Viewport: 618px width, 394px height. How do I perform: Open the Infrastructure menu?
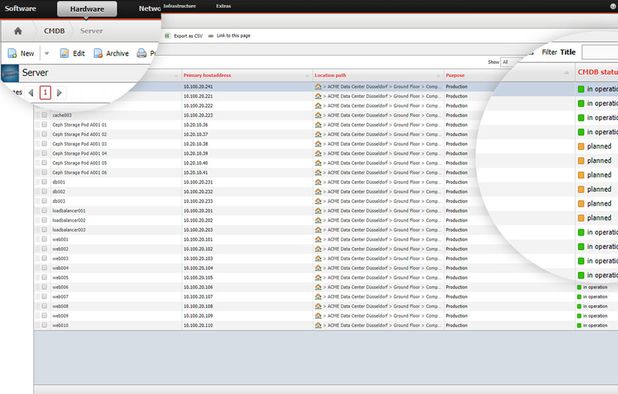tap(180, 6)
